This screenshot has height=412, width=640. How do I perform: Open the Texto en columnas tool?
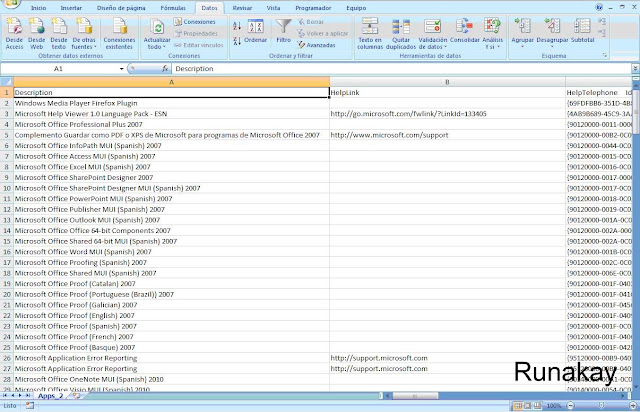(370, 33)
